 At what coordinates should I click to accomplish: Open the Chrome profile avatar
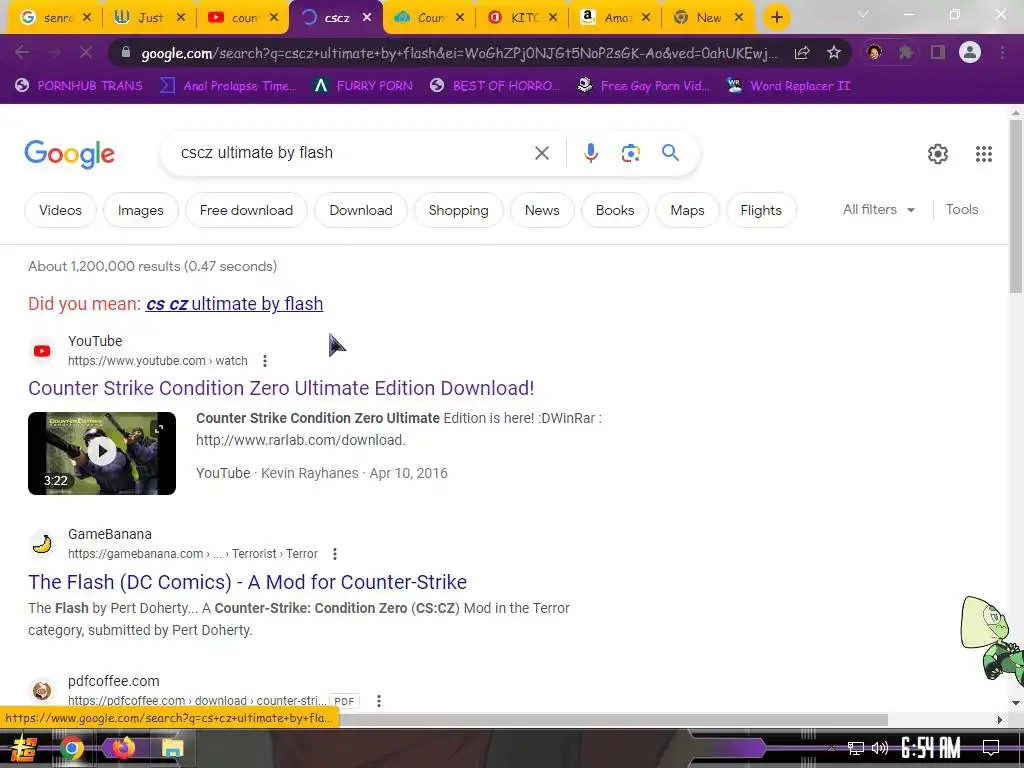click(970, 52)
